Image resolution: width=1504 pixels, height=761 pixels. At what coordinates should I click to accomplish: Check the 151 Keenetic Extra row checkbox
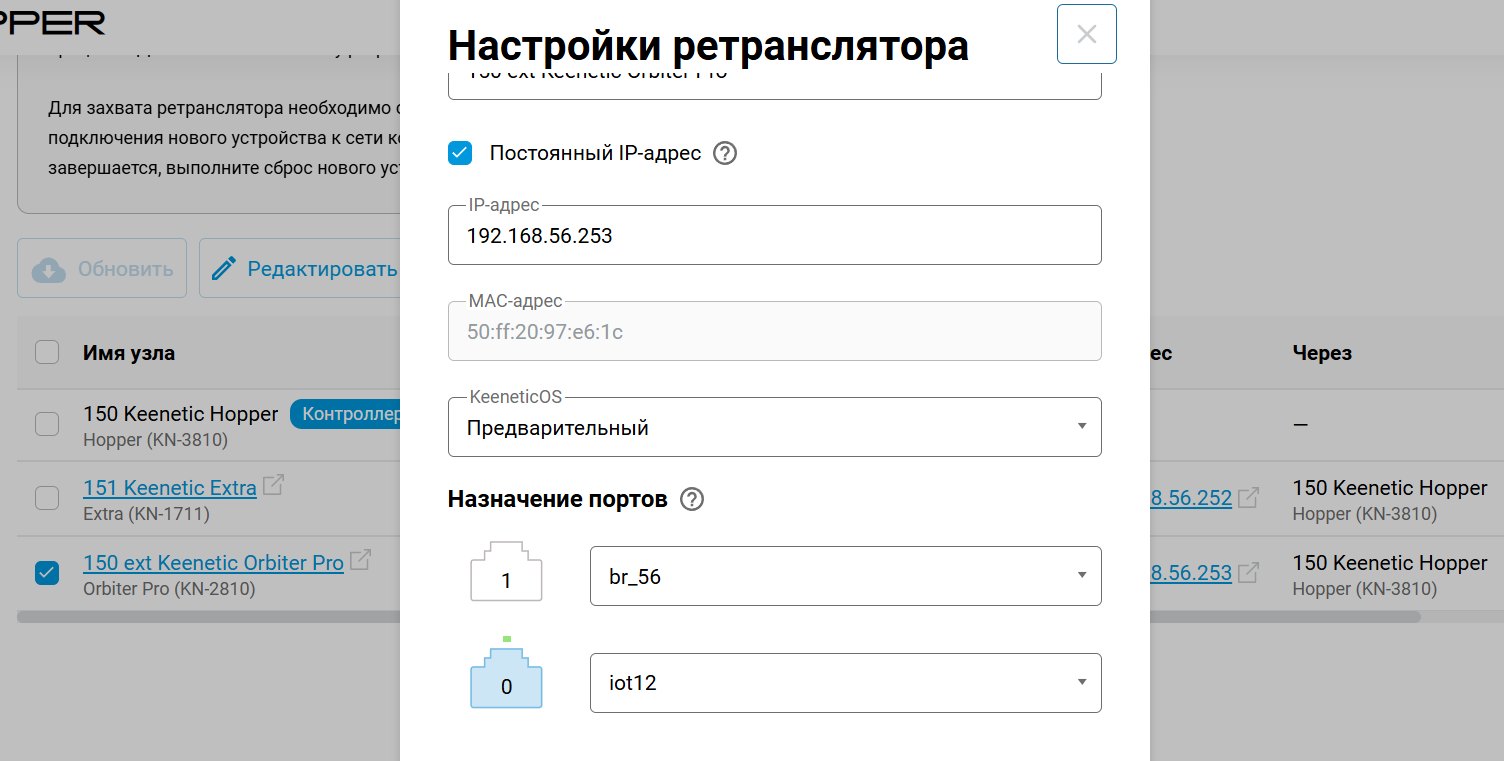[x=47, y=498]
